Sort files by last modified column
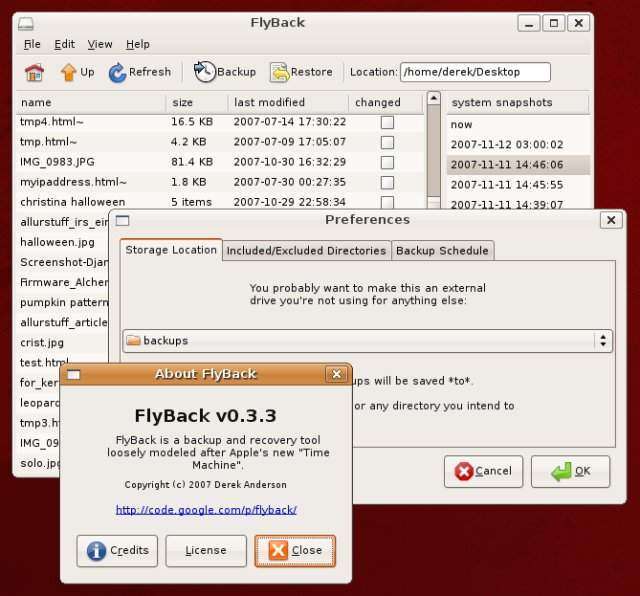Screen dimensions: 640x596 pyautogui.click(x=288, y=103)
